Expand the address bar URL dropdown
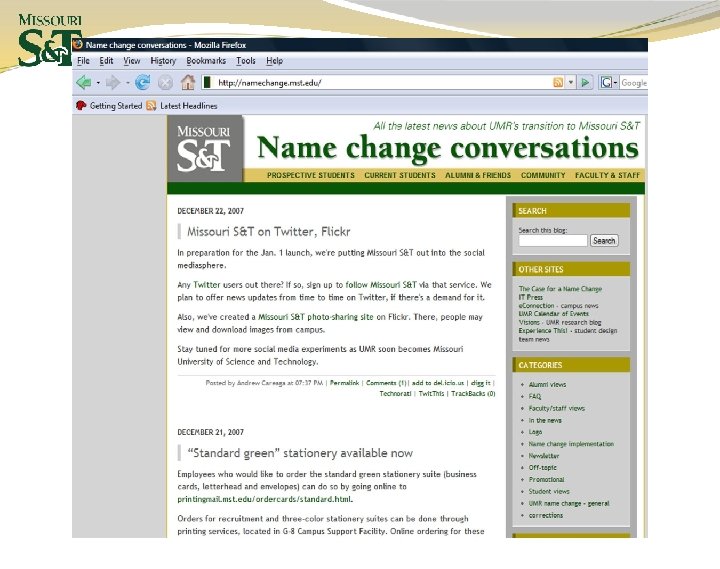This screenshot has width=720, height=569. pyautogui.click(x=571, y=83)
